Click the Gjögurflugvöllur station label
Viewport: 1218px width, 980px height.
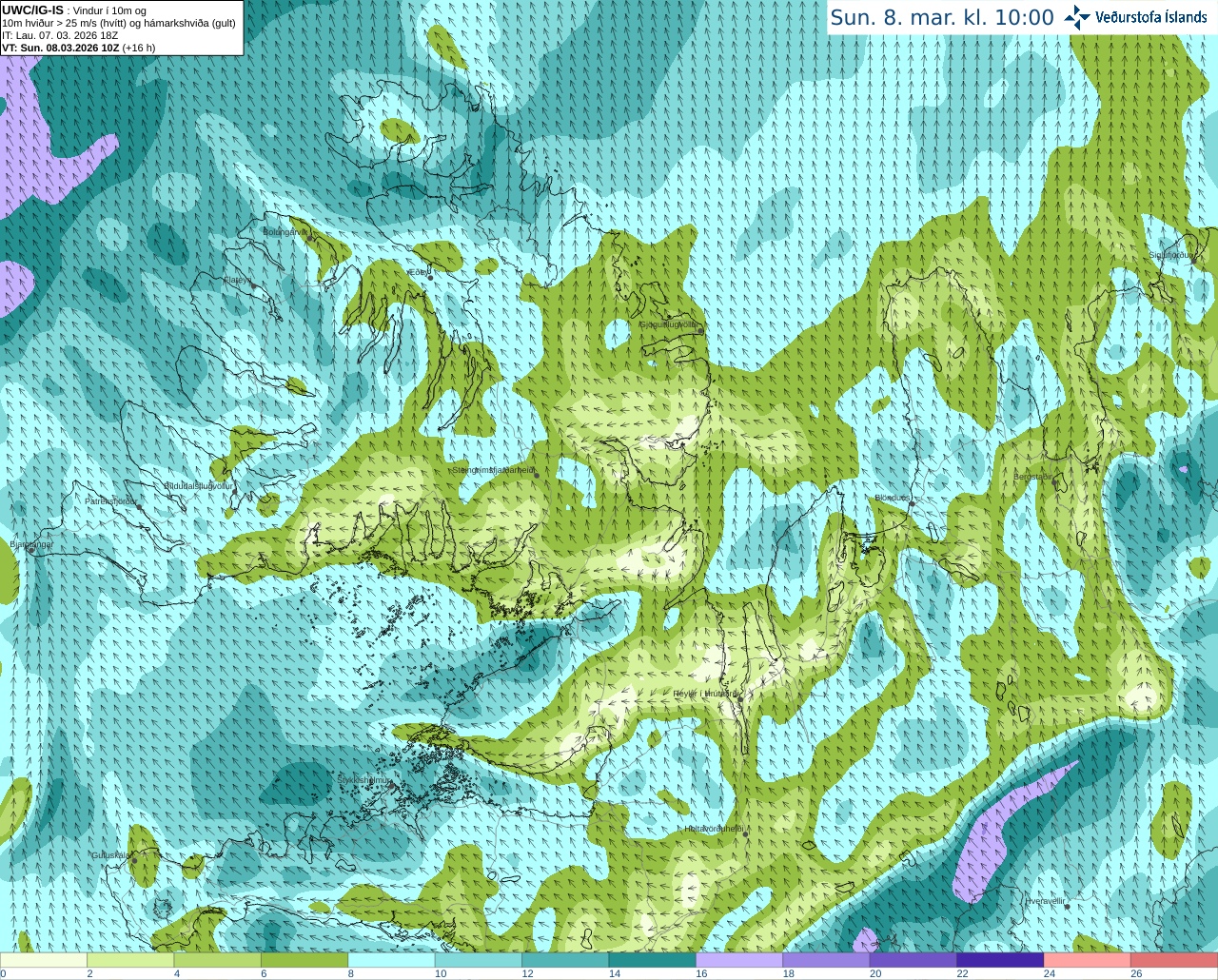click(x=669, y=324)
